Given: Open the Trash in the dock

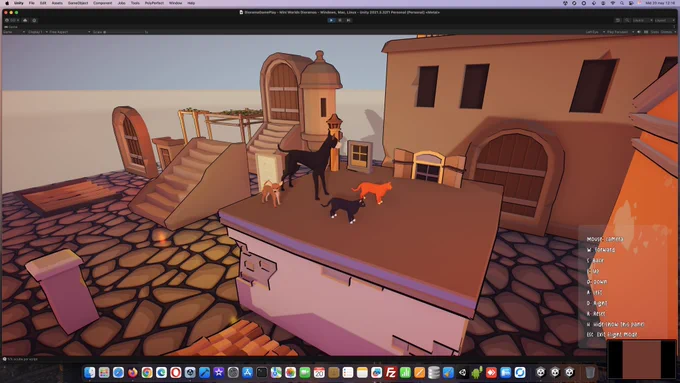Looking at the screenshot, I should tap(590, 372).
